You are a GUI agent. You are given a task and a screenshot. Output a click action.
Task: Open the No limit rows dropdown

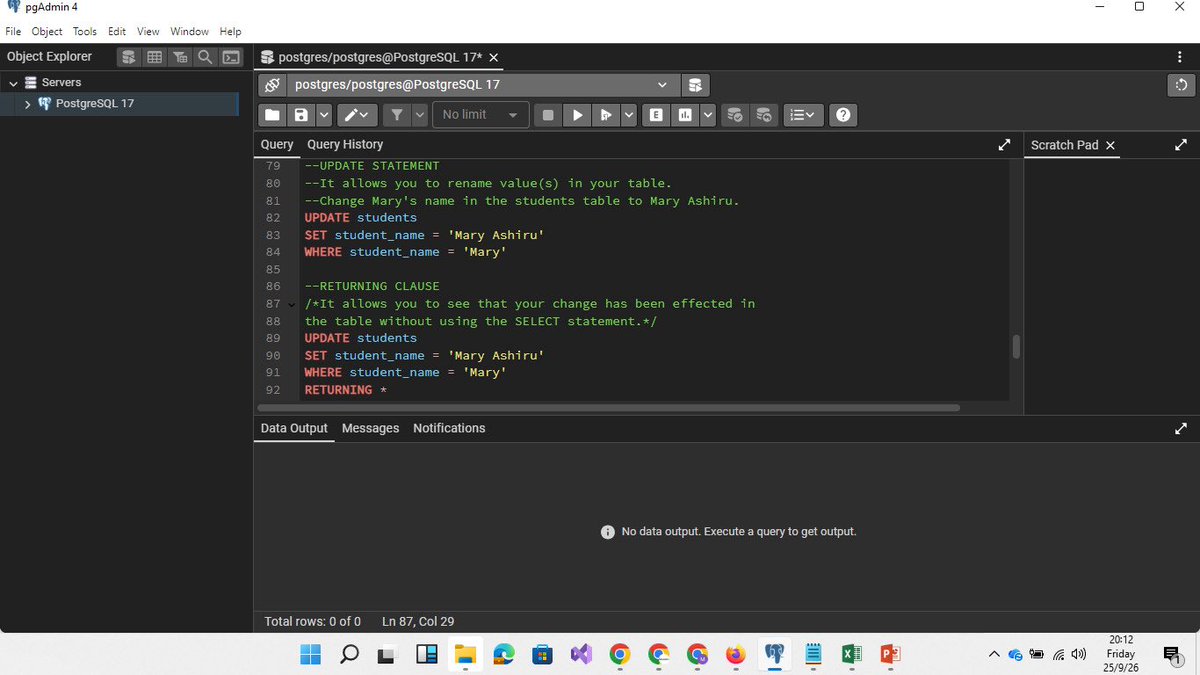tap(480, 115)
